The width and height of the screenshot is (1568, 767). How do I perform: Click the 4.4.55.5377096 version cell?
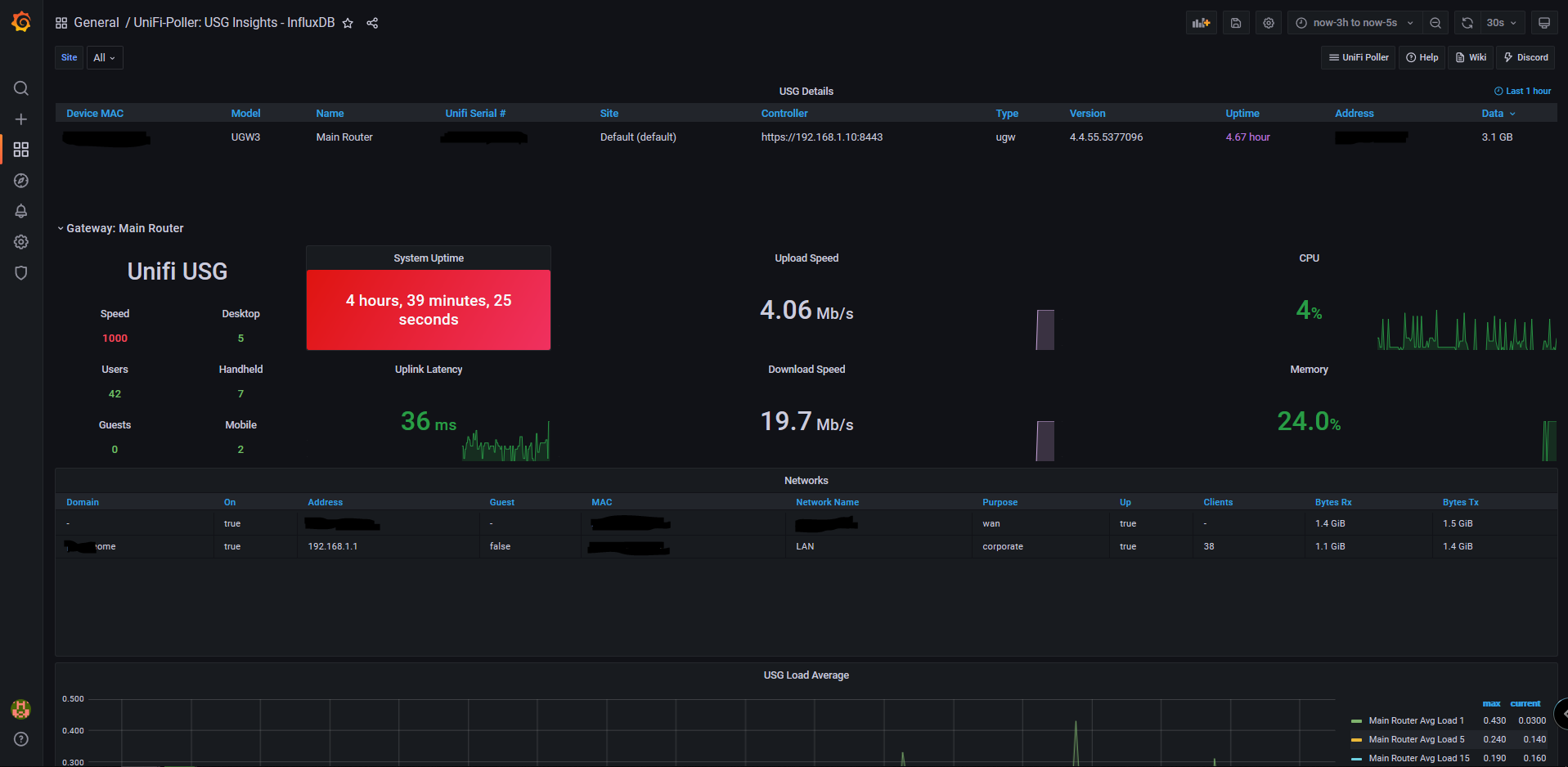pos(1106,137)
